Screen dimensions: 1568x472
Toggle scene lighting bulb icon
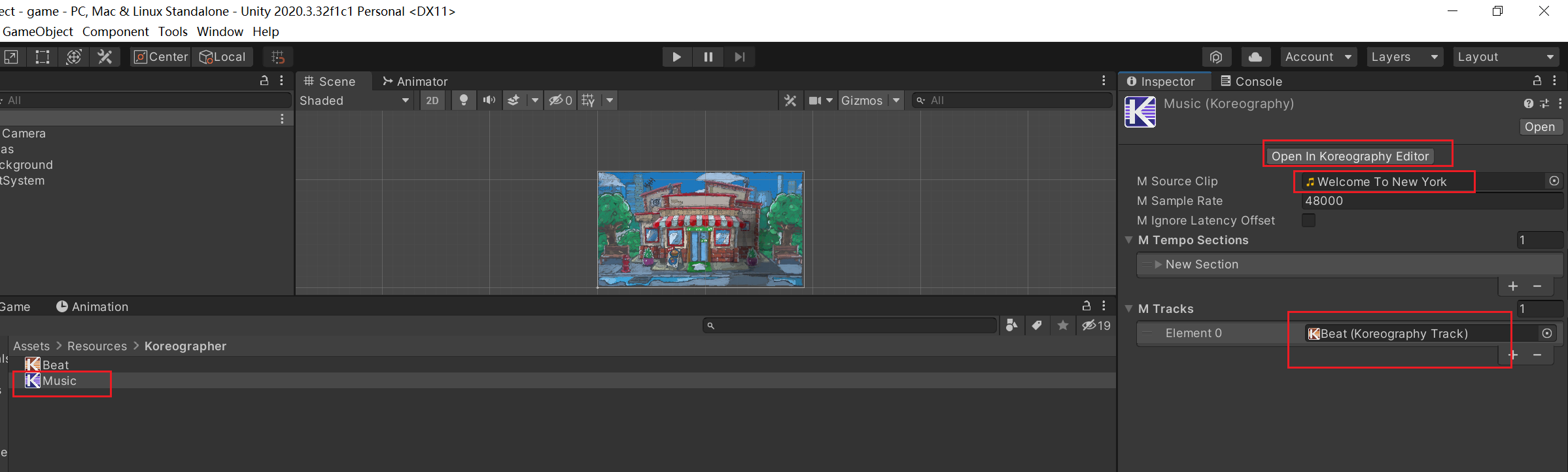coord(463,100)
